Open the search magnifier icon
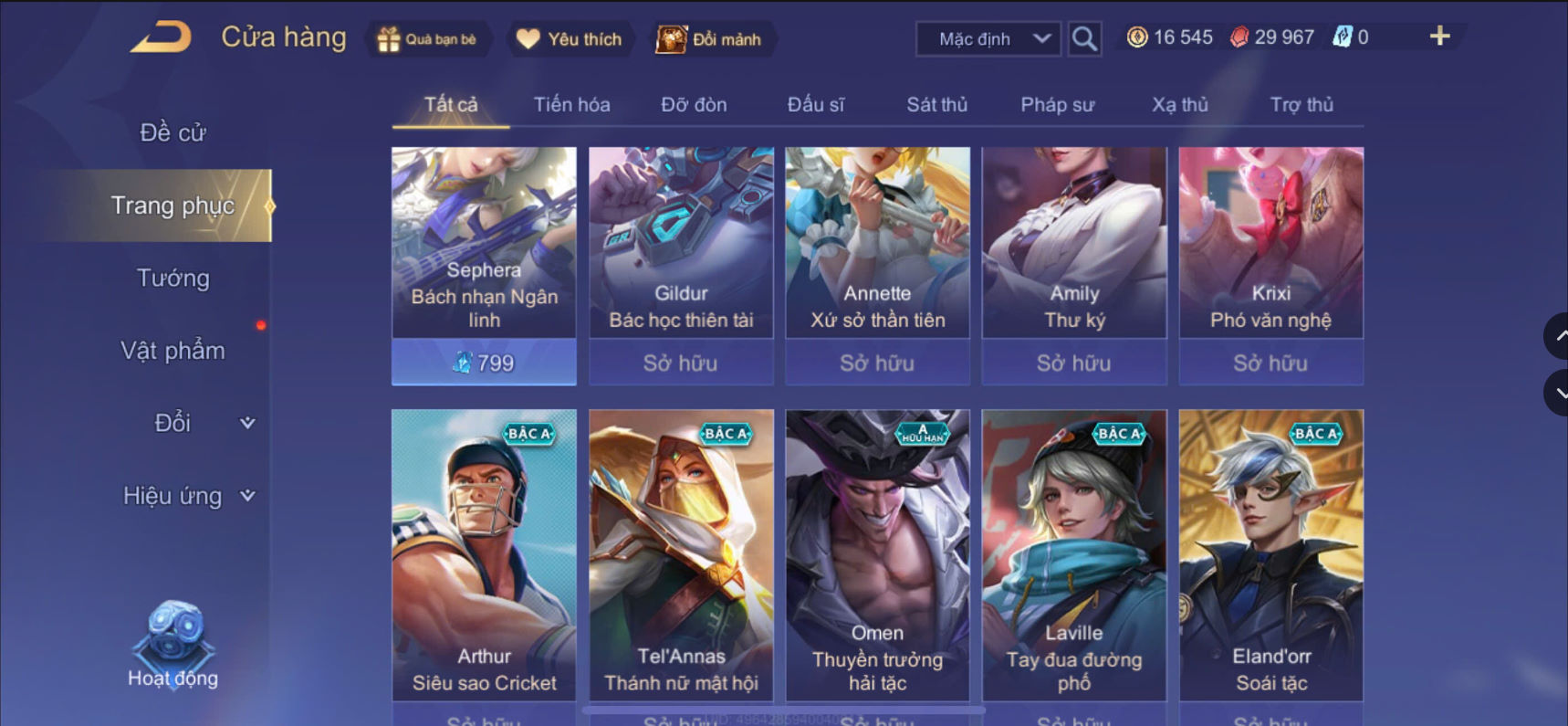The height and width of the screenshot is (726, 1568). 1084,39
